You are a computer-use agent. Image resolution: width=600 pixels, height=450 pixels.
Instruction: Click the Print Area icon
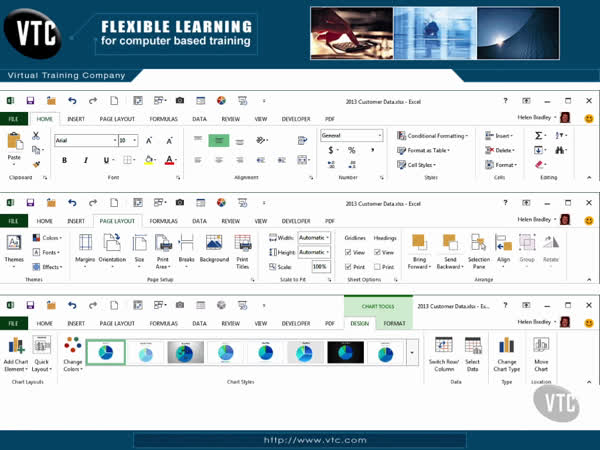(163, 243)
